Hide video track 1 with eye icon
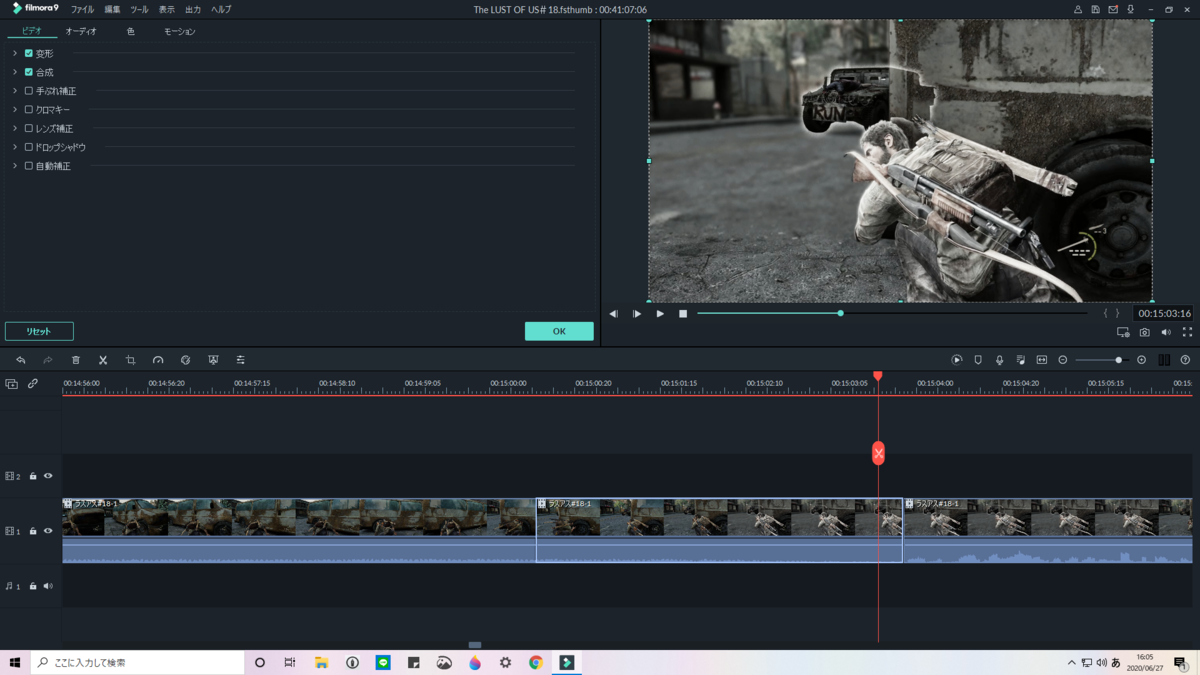The width and height of the screenshot is (1200, 675). [x=48, y=531]
